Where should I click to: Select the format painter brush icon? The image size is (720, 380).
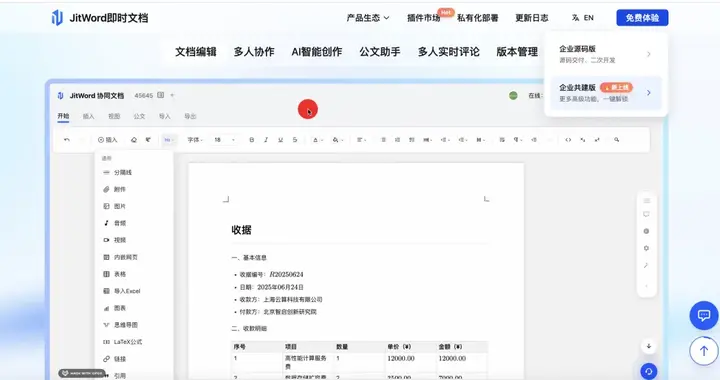click(148, 140)
